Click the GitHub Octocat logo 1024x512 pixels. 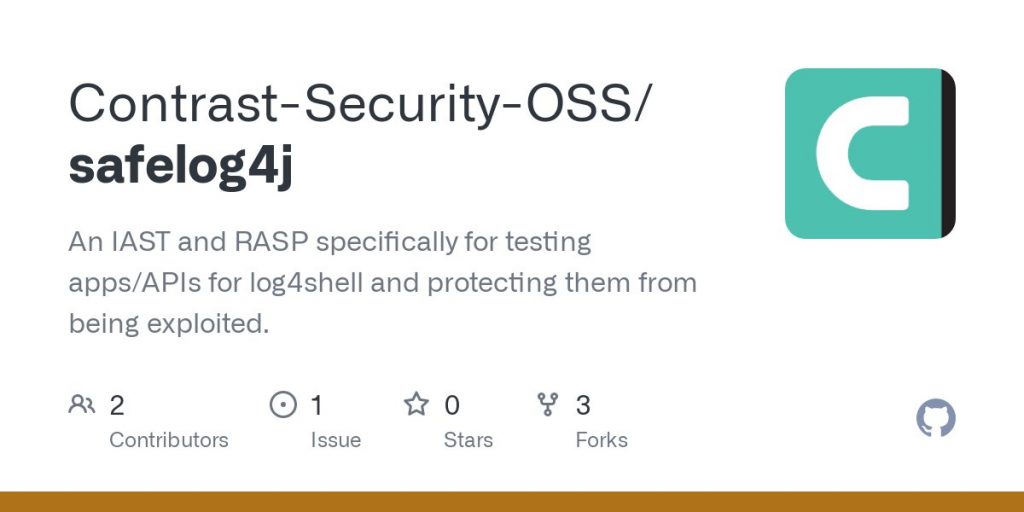pos(936,418)
